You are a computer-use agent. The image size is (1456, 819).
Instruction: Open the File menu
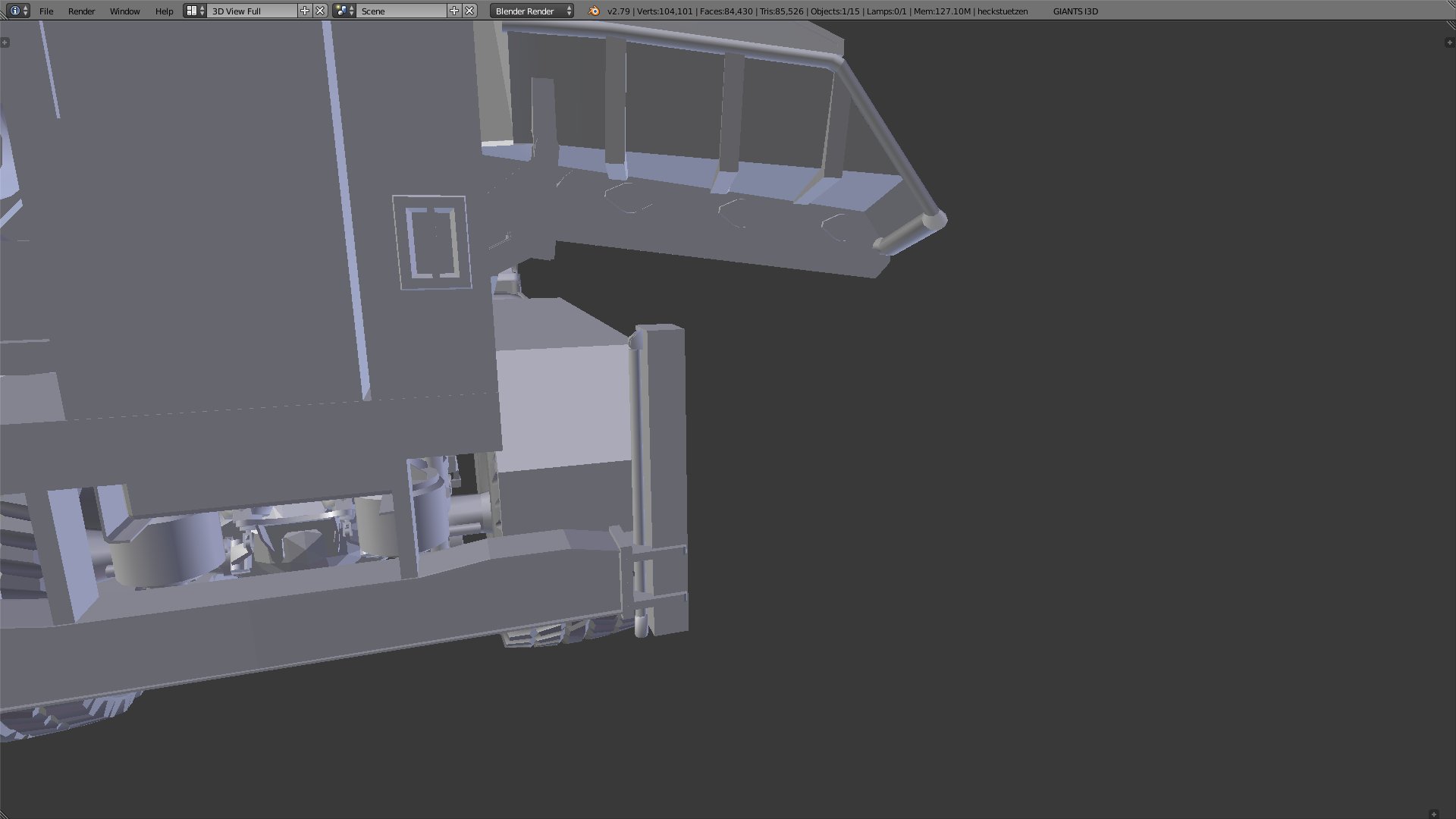pos(46,11)
